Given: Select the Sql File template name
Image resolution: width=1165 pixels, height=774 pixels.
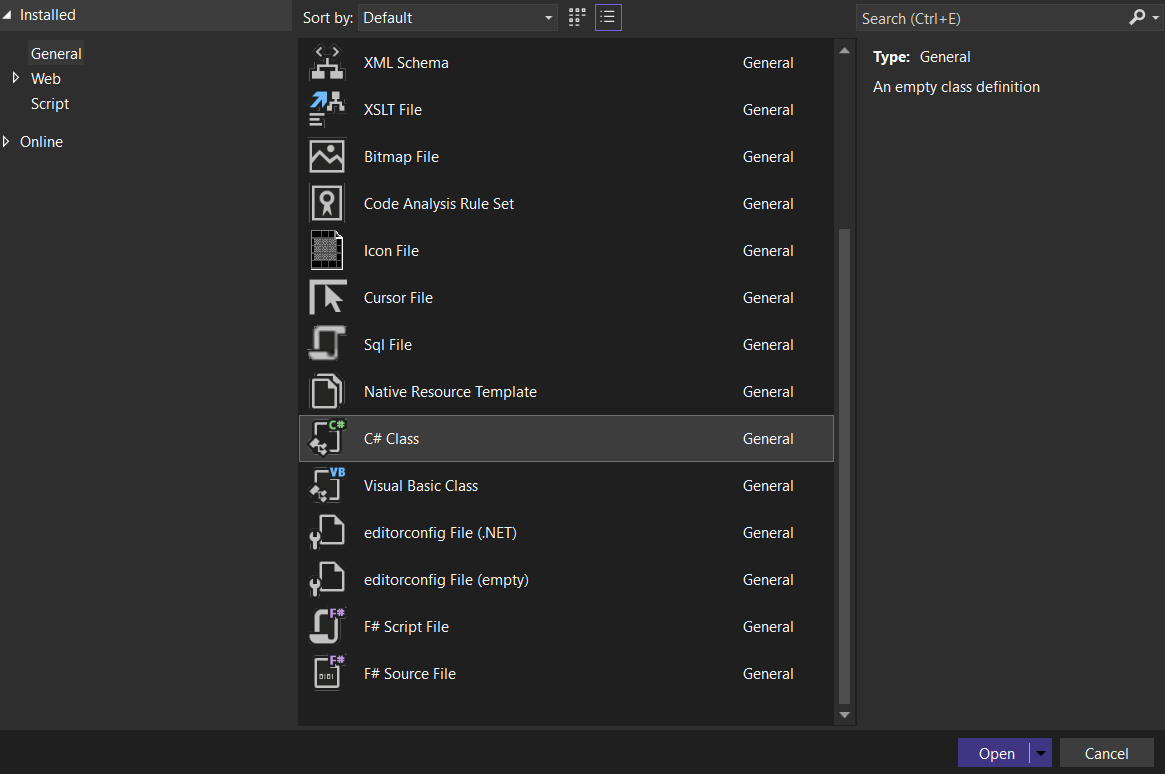Looking at the screenshot, I should click(x=387, y=345).
